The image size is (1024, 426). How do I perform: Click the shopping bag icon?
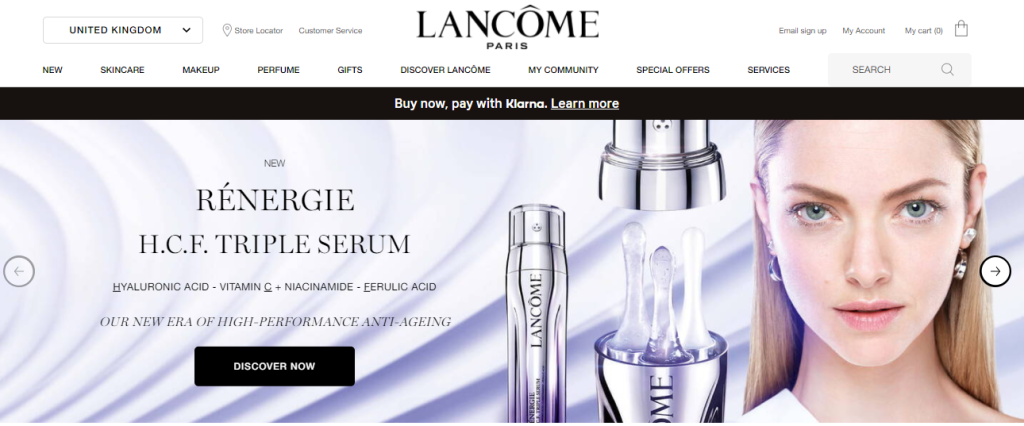961,29
